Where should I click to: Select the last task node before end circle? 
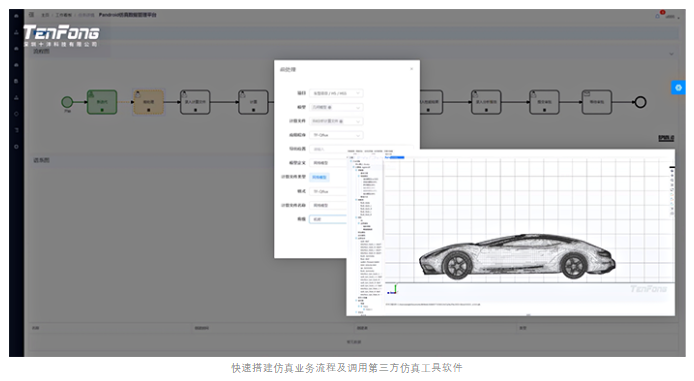(x=597, y=102)
